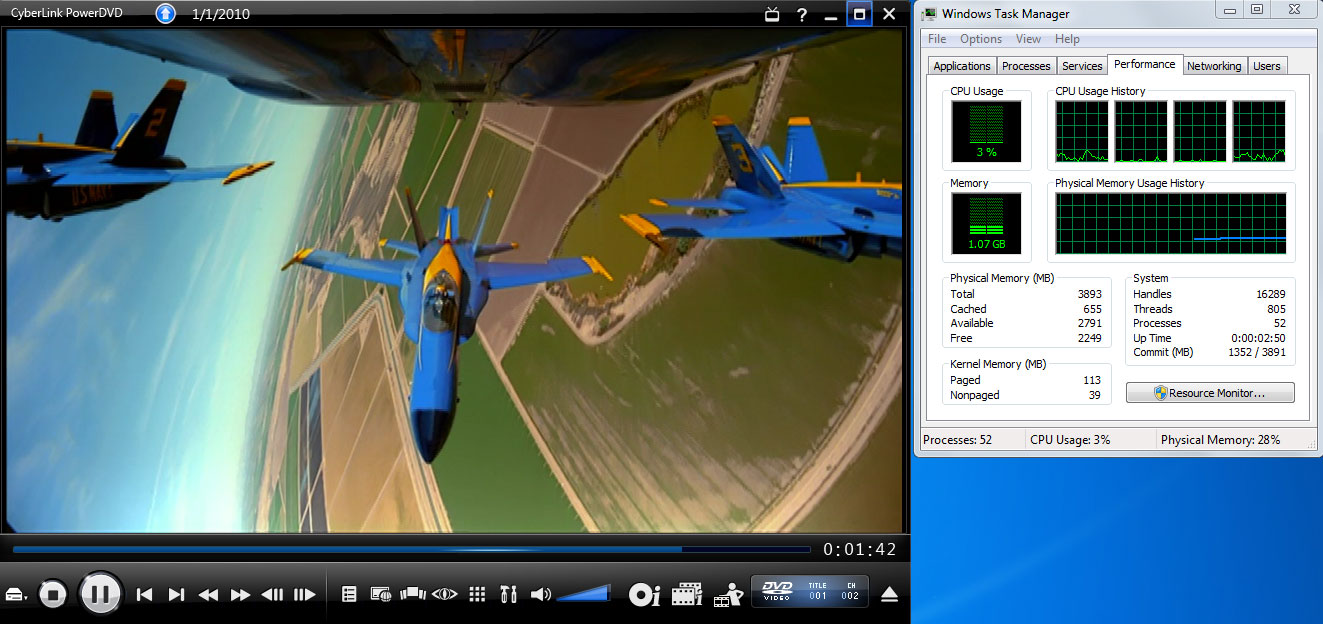
Task: Close the Windows Task Manager window
Action: click(1294, 10)
